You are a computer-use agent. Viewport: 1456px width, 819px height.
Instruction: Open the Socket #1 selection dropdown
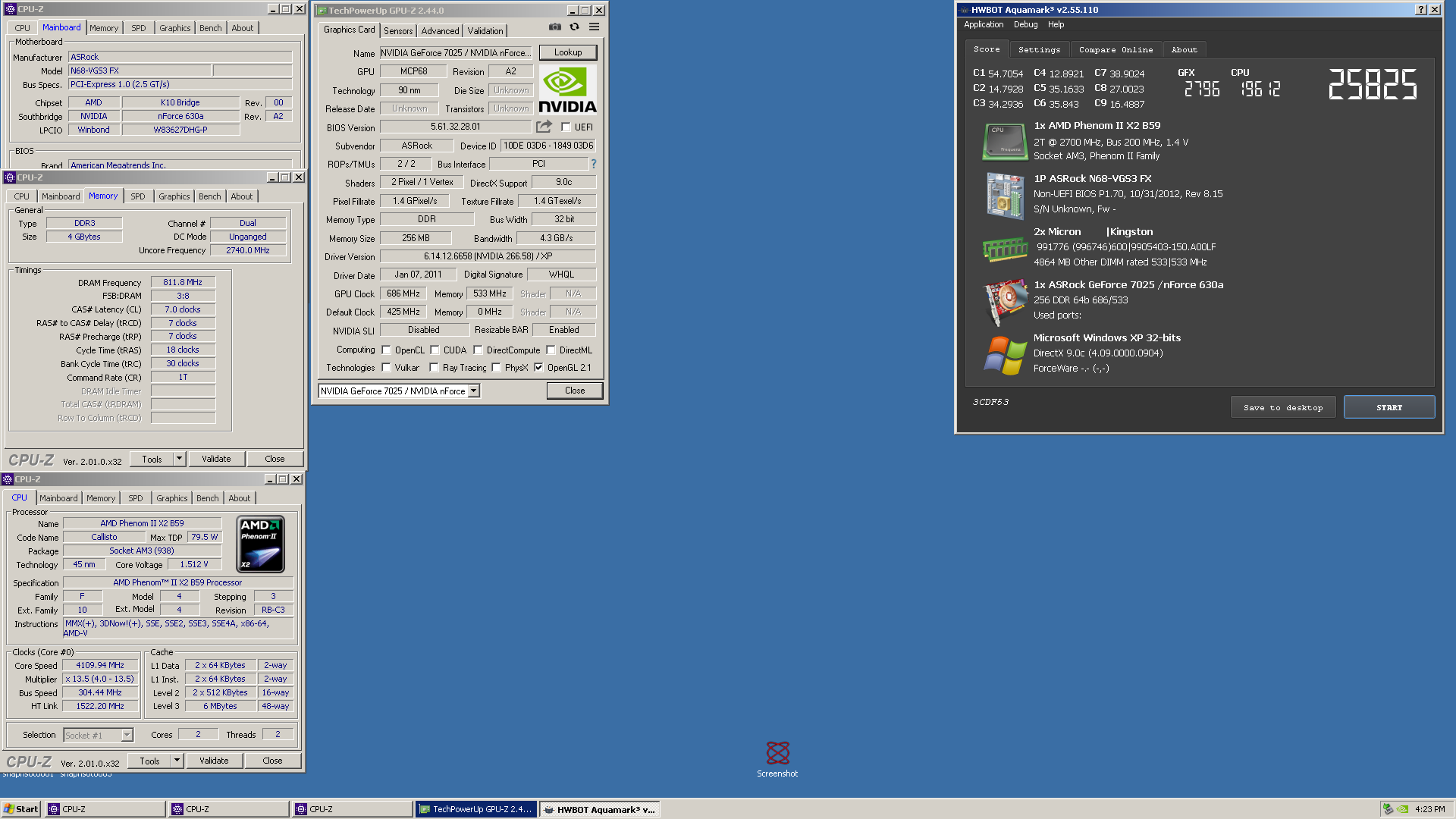[x=127, y=735]
